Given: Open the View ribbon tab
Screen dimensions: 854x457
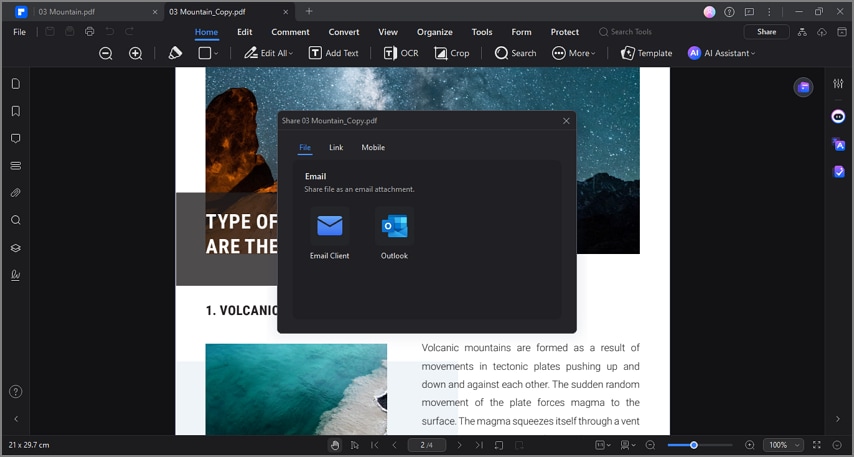Looking at the screenshot, I should point(388,32).
